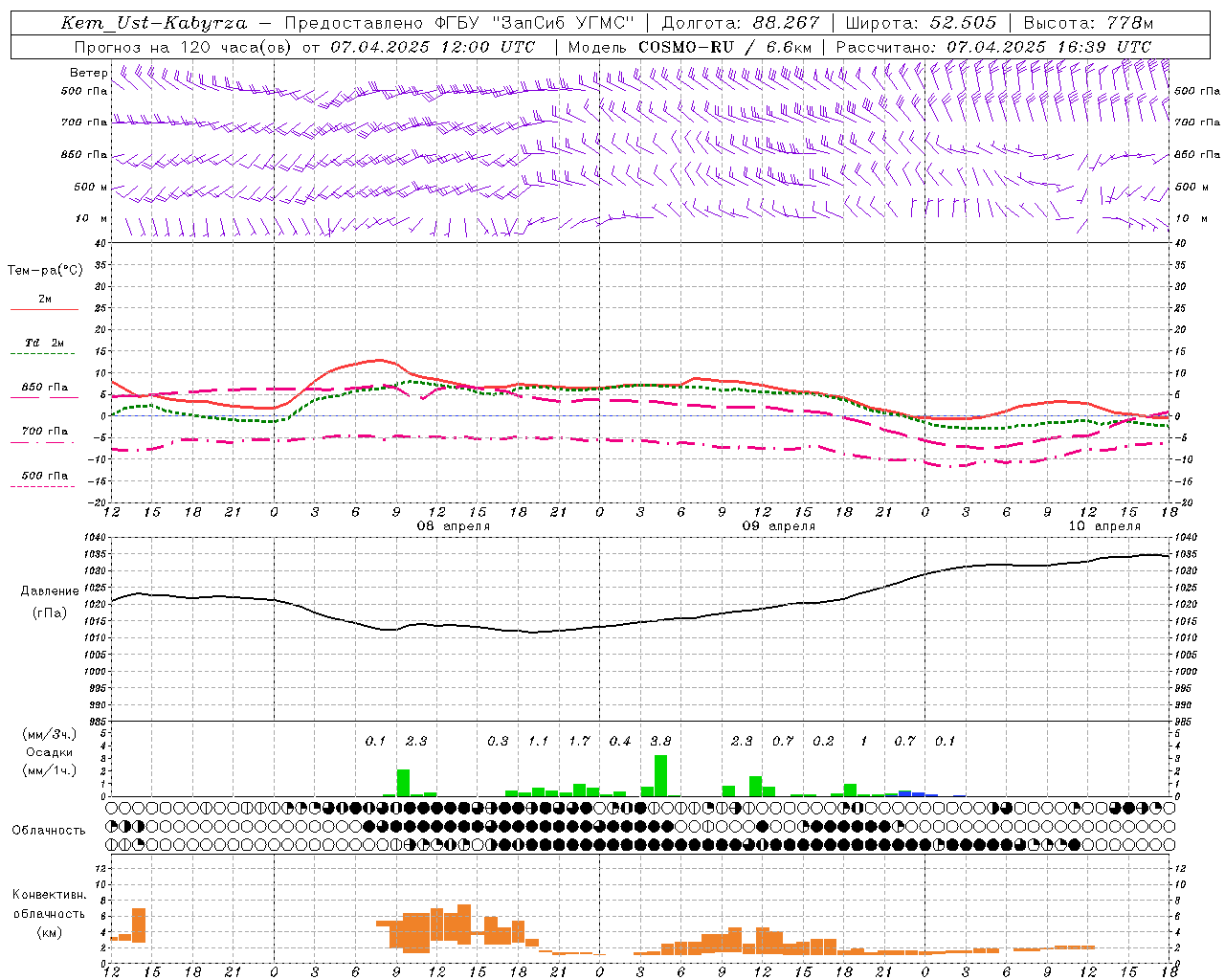
Task: Click the 700 гПа temperature legend line sample
Action: (x=42, y=442)
